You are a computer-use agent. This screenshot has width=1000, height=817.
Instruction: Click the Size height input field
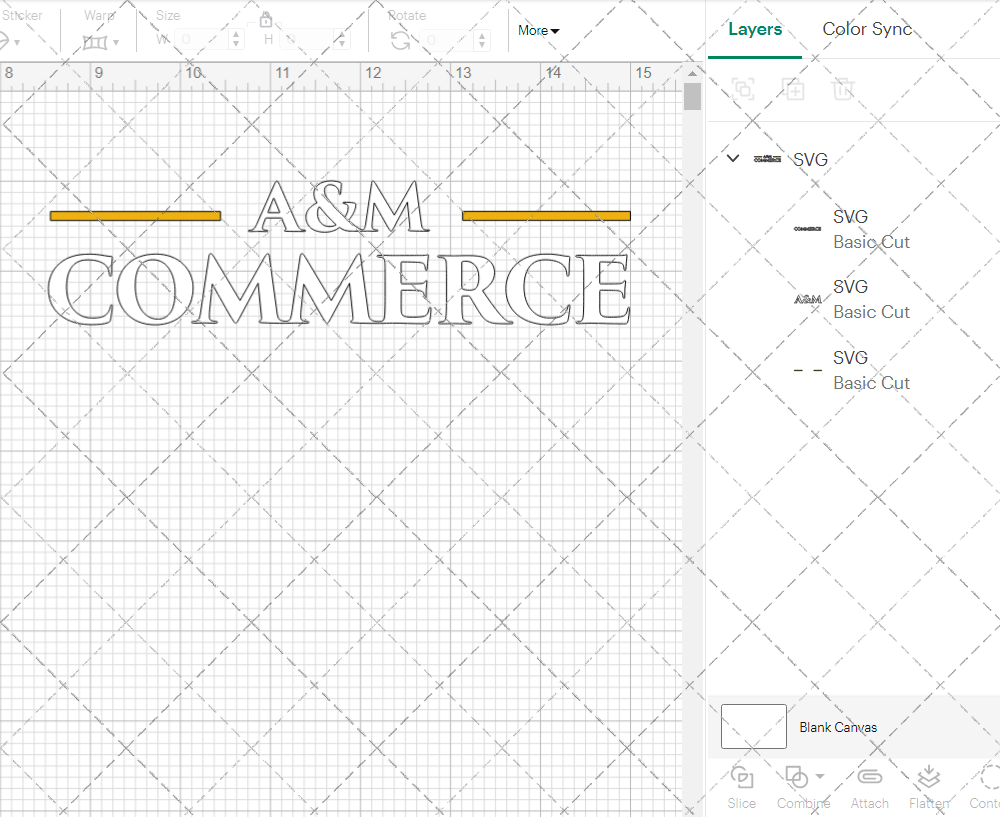pos(307,40)
